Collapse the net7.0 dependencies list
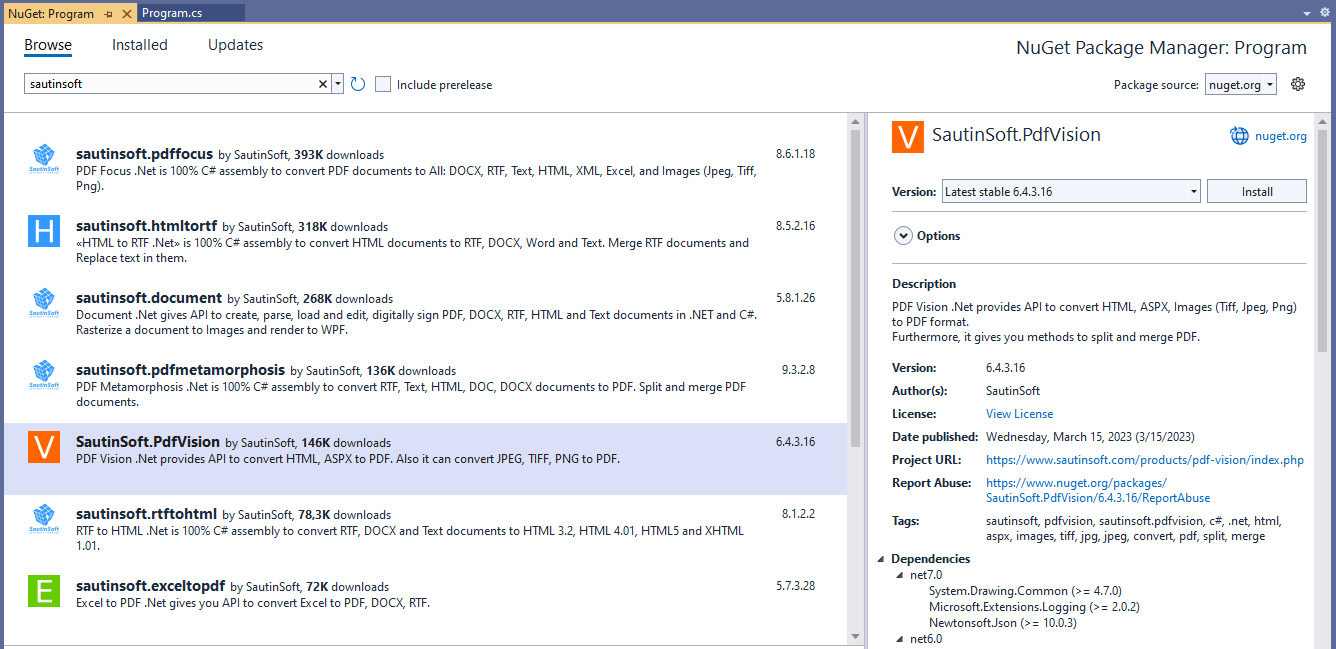Image resolution: width=1336 pixels, height=649 pixels. tap(899, 573)
